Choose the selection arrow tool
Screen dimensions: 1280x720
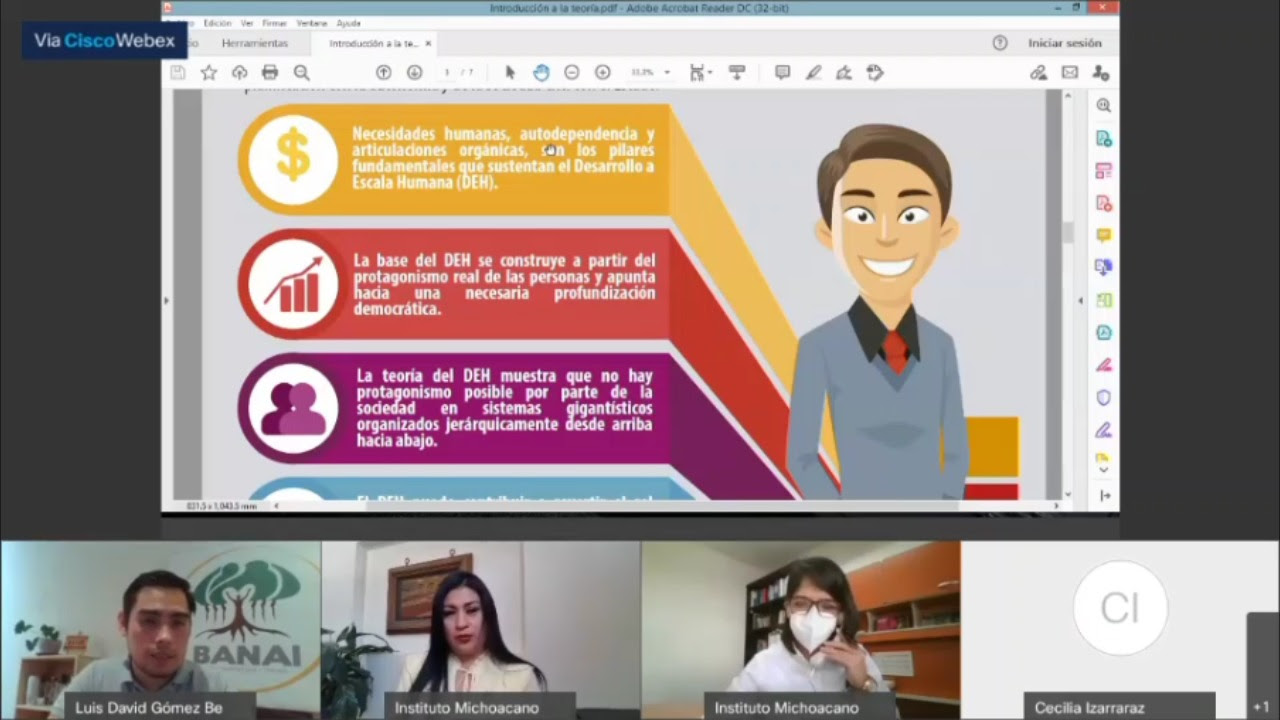pos(510,72)
